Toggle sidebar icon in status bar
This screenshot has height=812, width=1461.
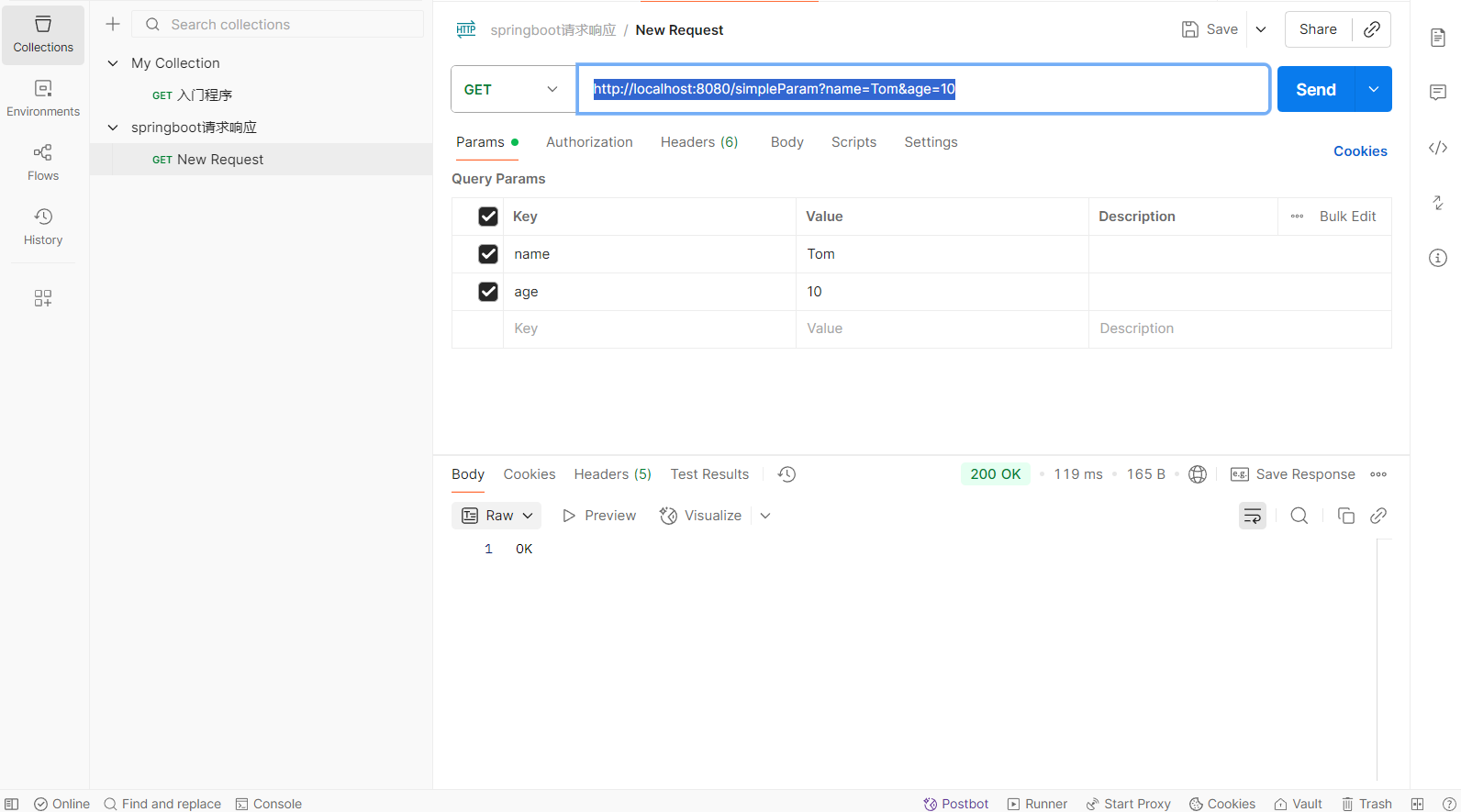coord(12,804)
